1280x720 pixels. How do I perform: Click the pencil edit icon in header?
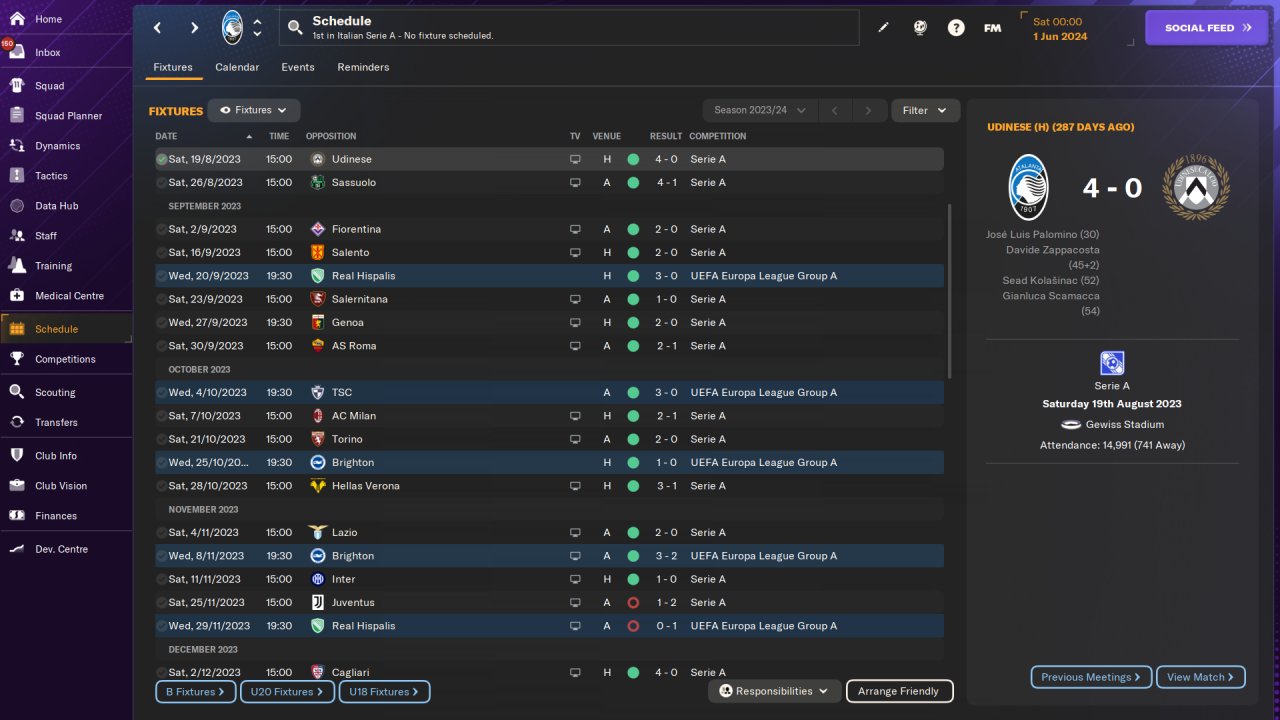(883, 28)
